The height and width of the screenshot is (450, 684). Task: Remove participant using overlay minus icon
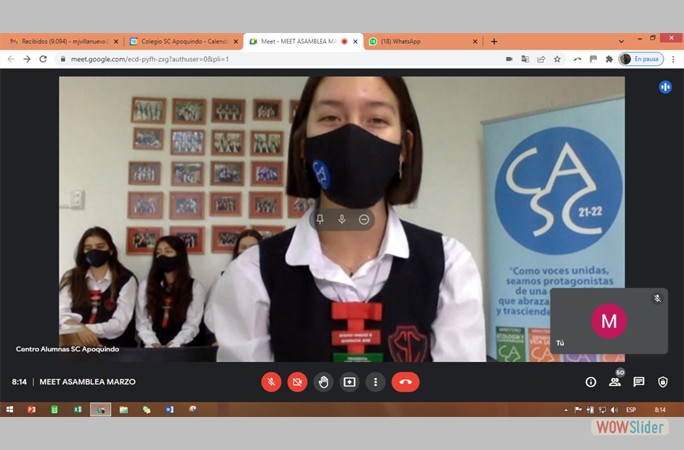coord(364,219)
